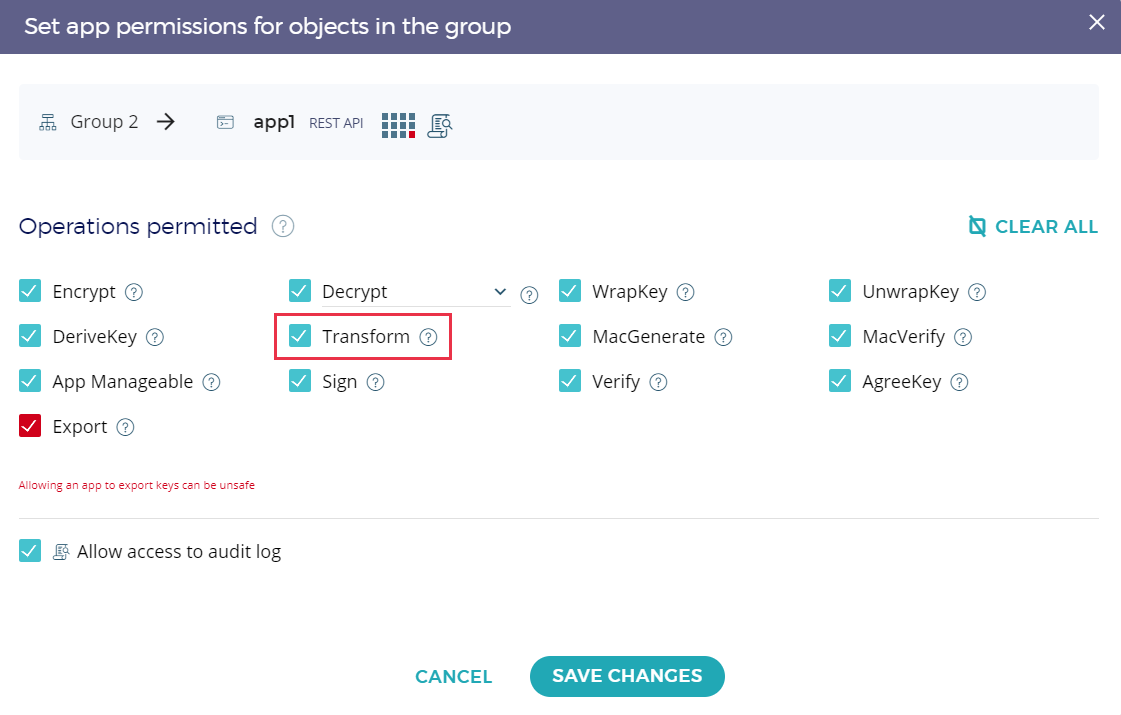Click the help icon next to Encrypt
Screen dimensions: 1121x715
click(x=134, y=292)
